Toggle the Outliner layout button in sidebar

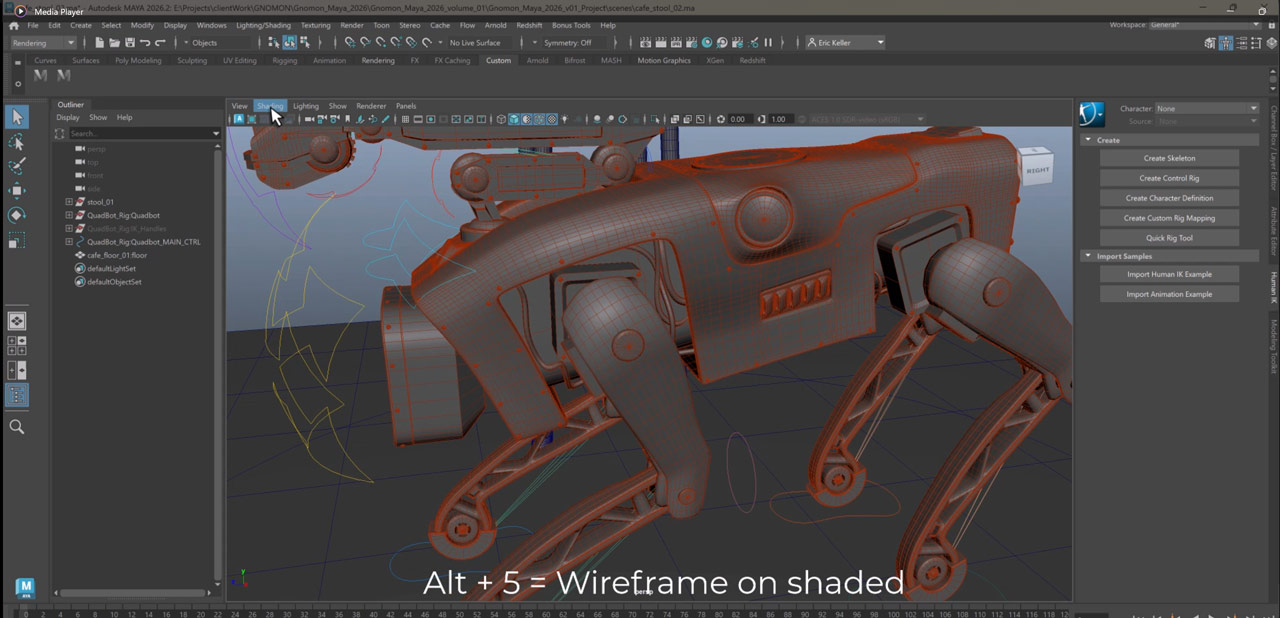point(17,395)
